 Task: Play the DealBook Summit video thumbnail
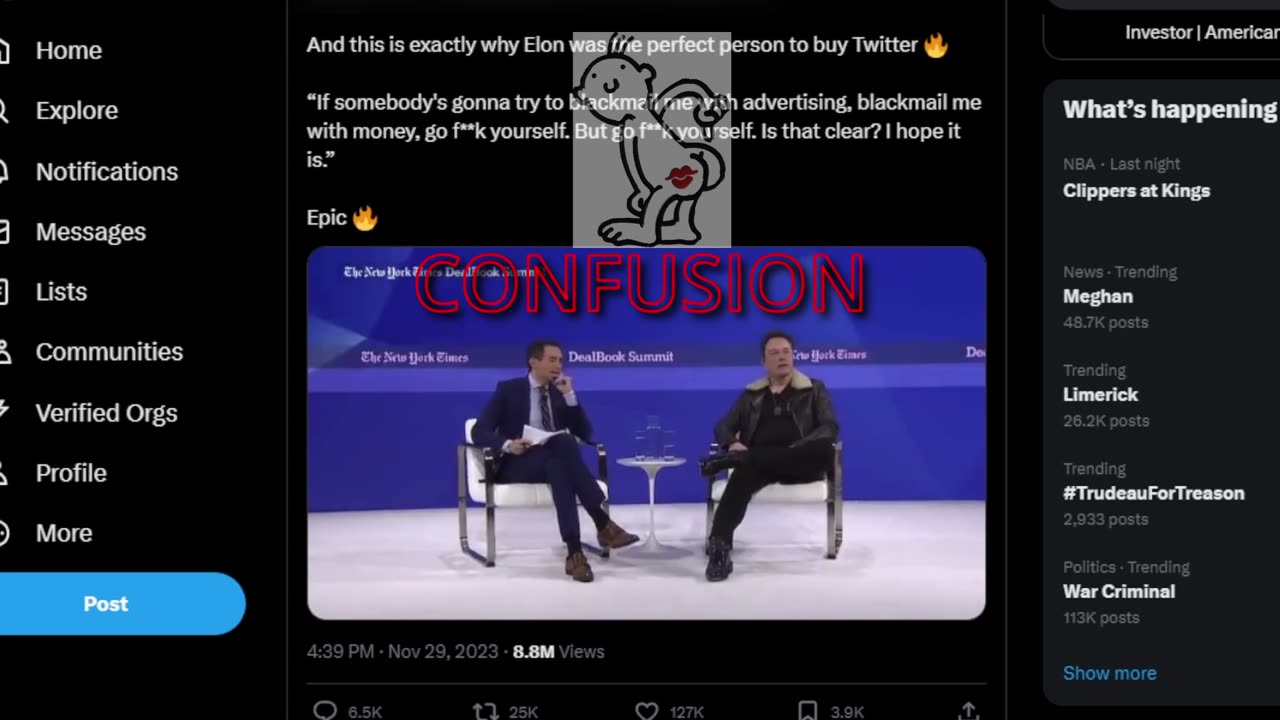[646, 433]
